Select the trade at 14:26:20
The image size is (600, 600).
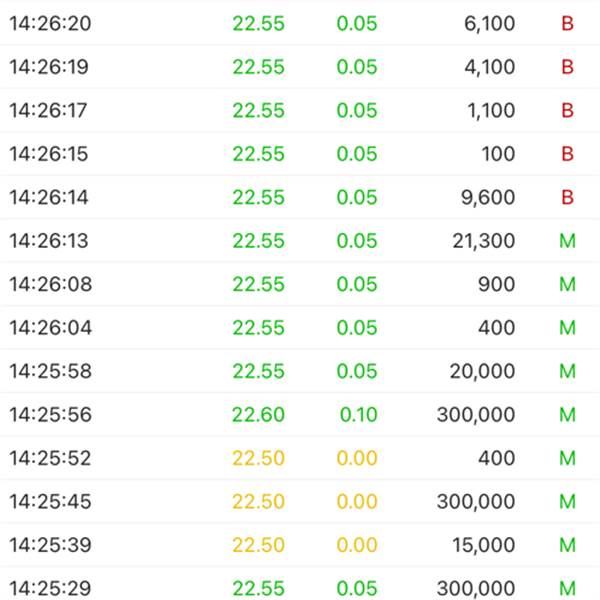tap(300, 23)
